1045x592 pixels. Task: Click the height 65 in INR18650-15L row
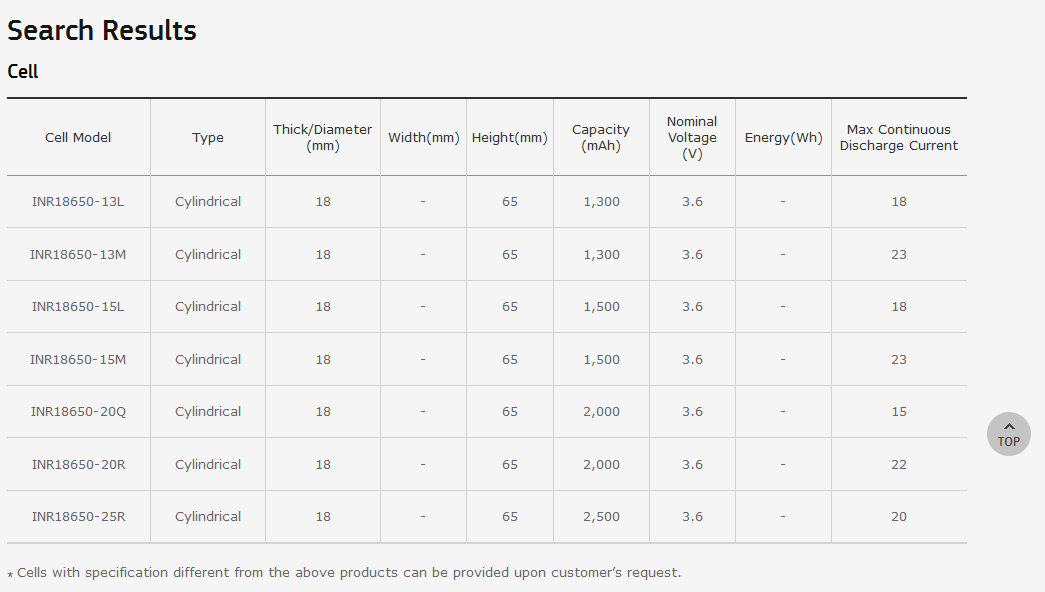pos(510,307)
